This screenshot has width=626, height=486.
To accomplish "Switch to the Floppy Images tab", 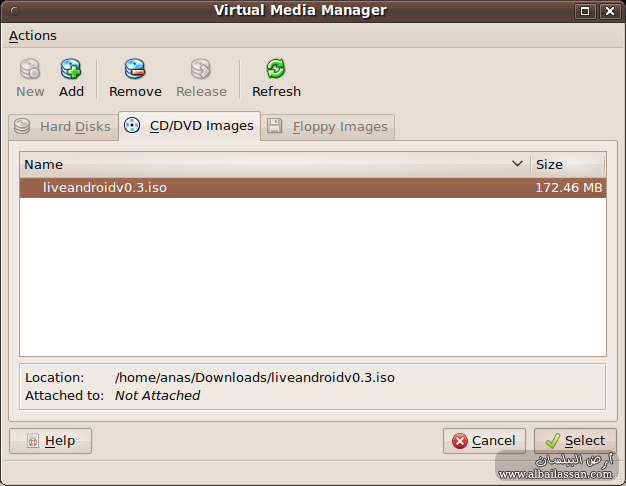I will click(327, 127).
